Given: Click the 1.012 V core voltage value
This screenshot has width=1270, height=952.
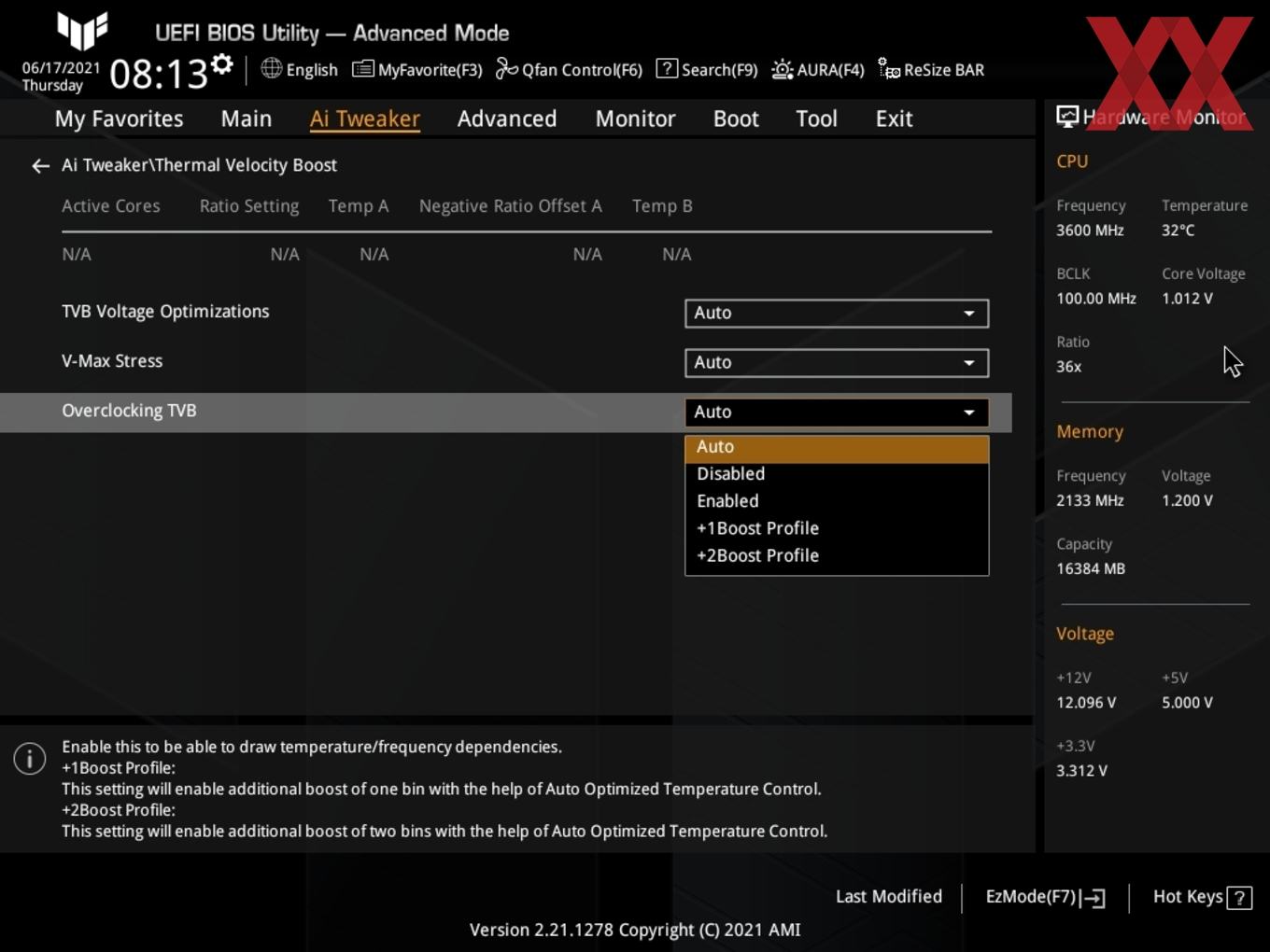Looking at the screenshot, I should pos(1187,299).
